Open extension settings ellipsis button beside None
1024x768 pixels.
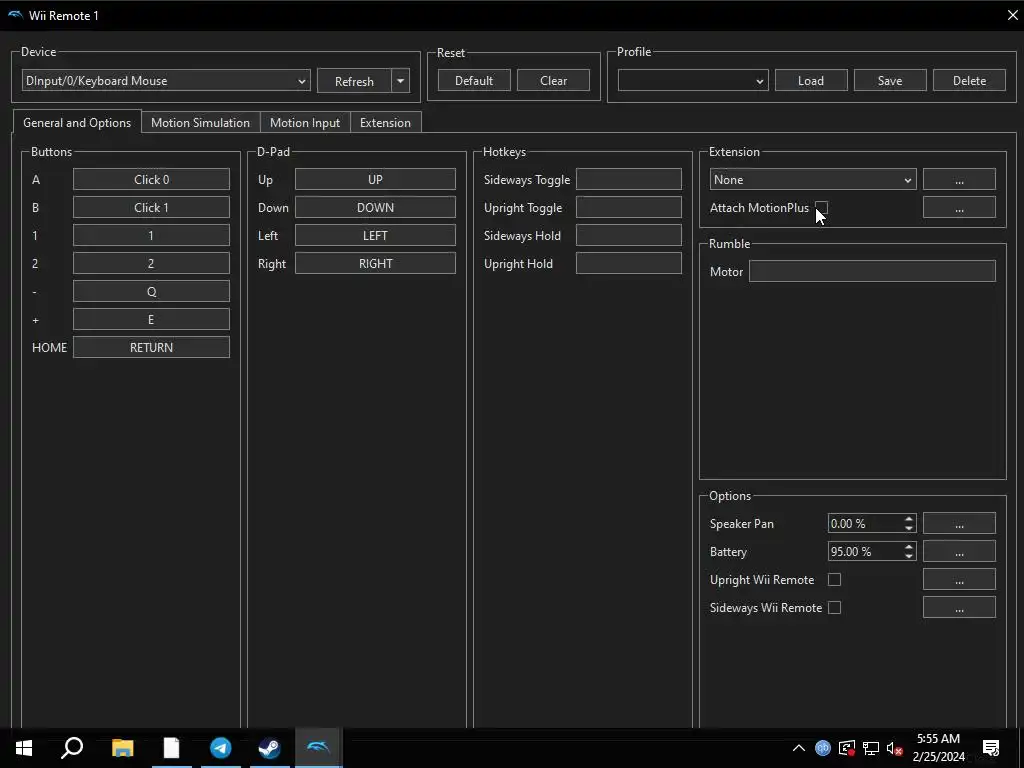(x=959, y=180)
